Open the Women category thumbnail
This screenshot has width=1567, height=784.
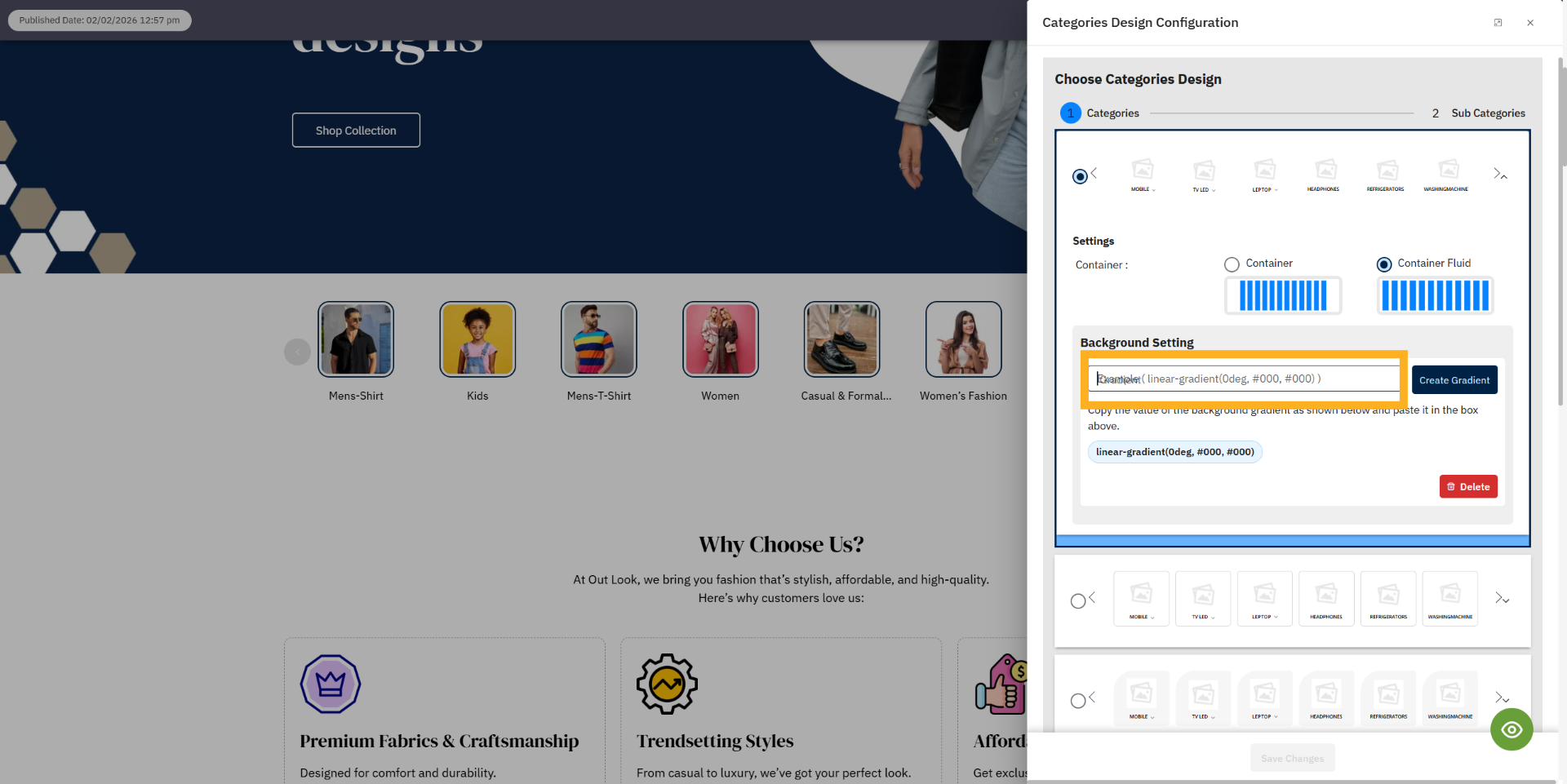click(721, 339)
